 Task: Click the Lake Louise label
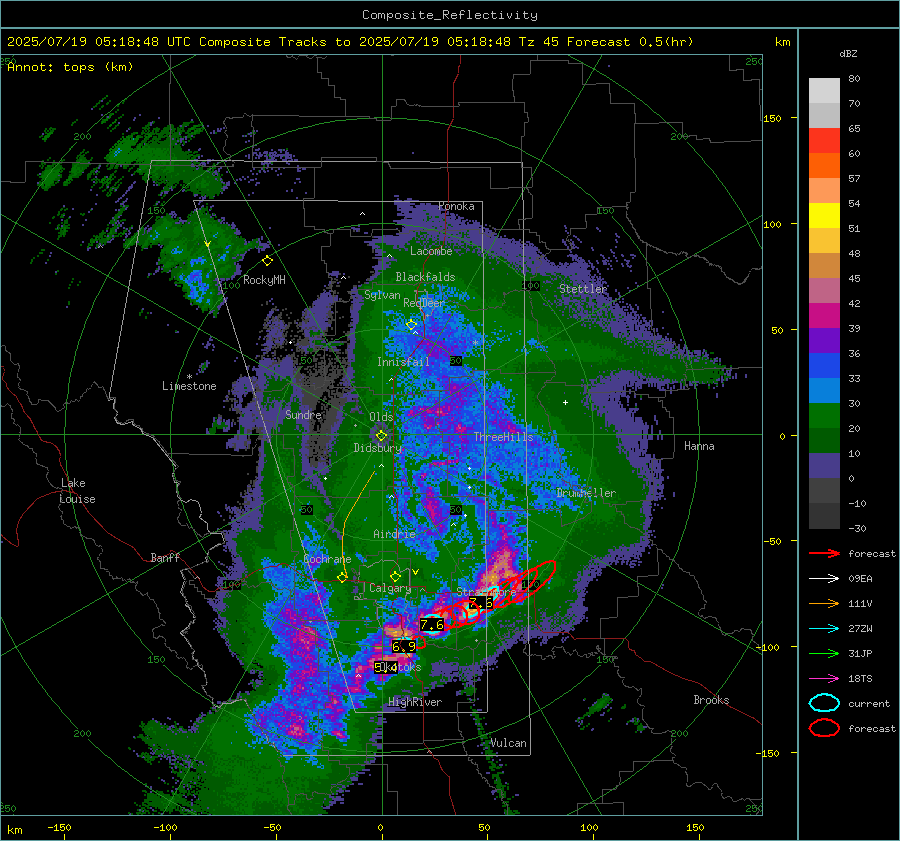coord(77,491)
